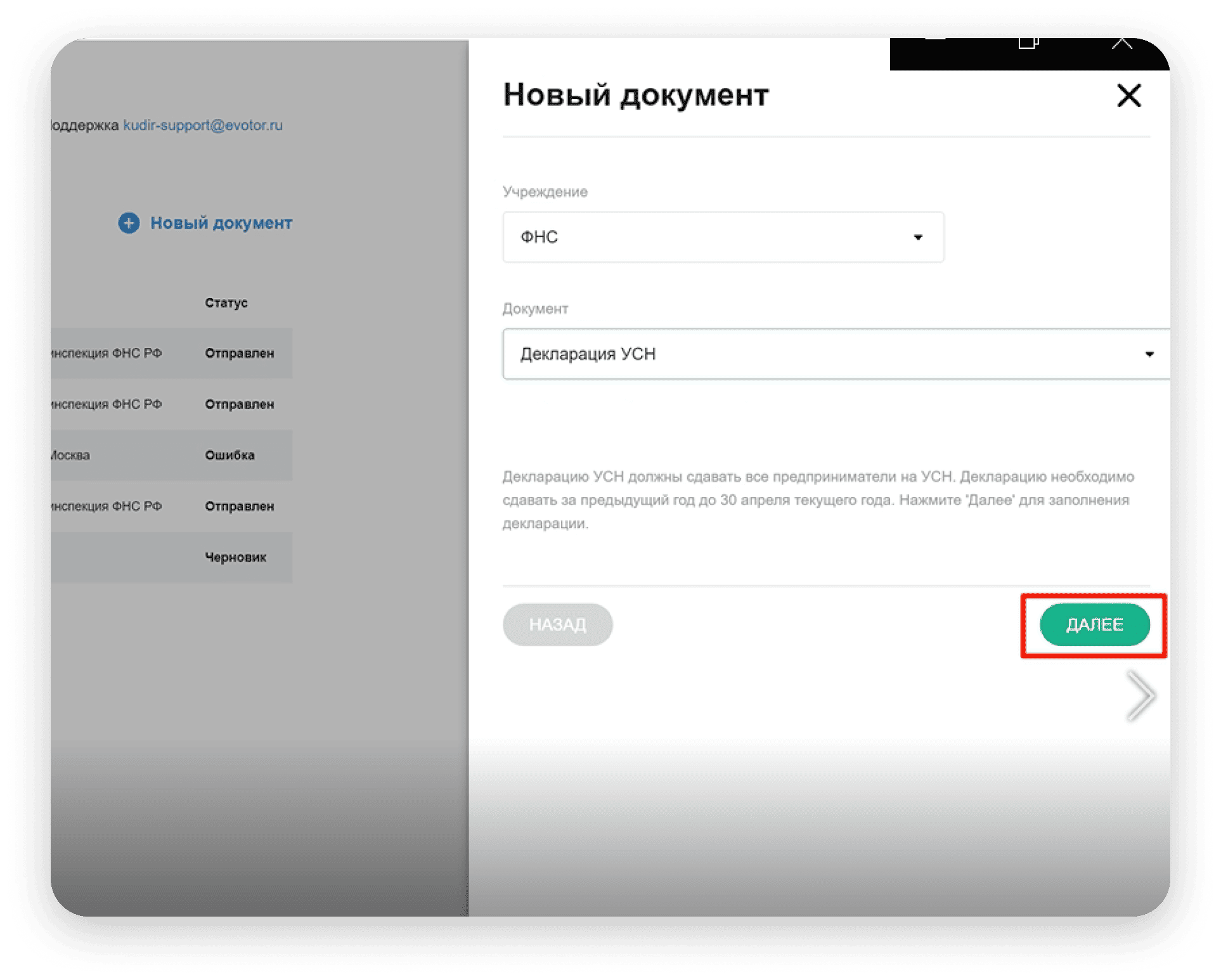
Task: Select the first Отправлен document row
Action: (239, 353)
